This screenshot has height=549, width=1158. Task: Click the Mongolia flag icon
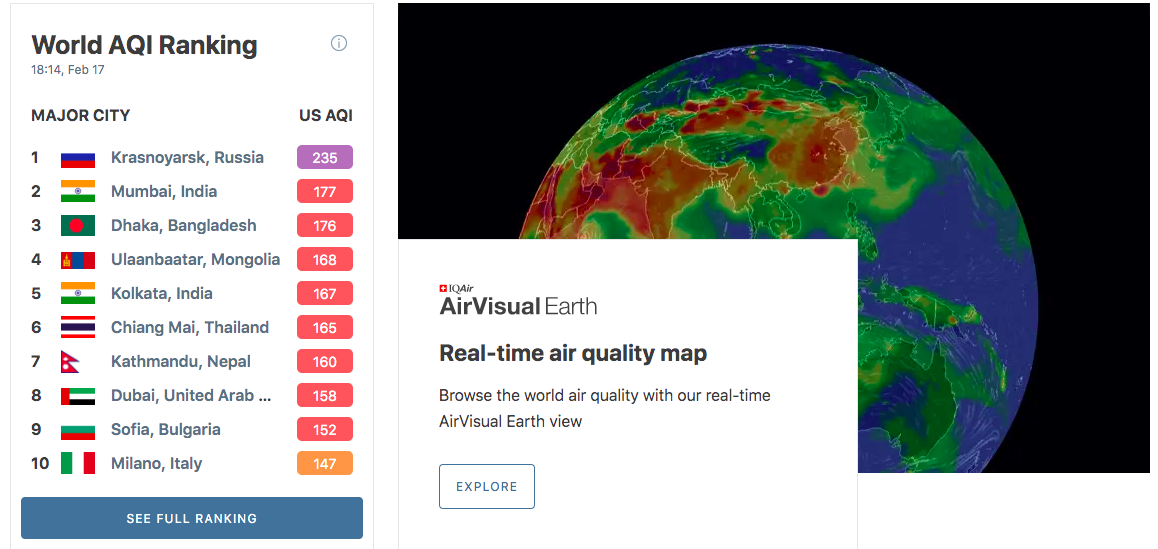click(x=78, y=259)
